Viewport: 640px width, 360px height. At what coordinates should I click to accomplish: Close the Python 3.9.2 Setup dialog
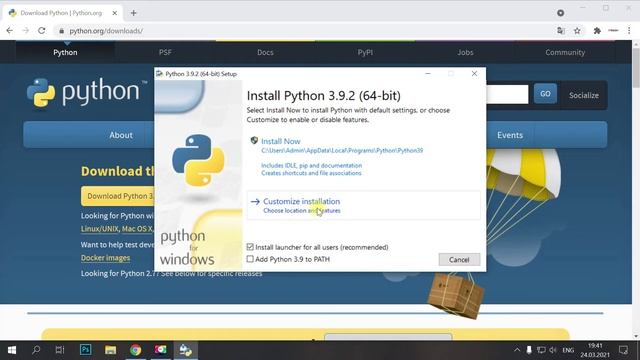coord(474,73)
